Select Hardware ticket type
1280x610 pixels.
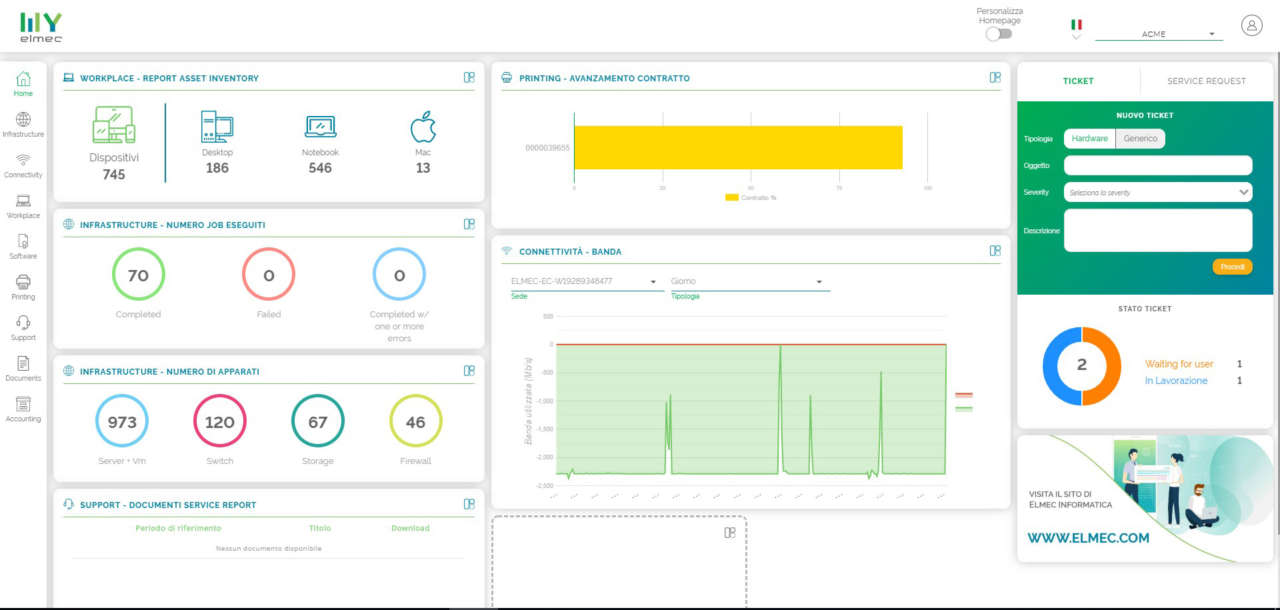point(1089,139)
